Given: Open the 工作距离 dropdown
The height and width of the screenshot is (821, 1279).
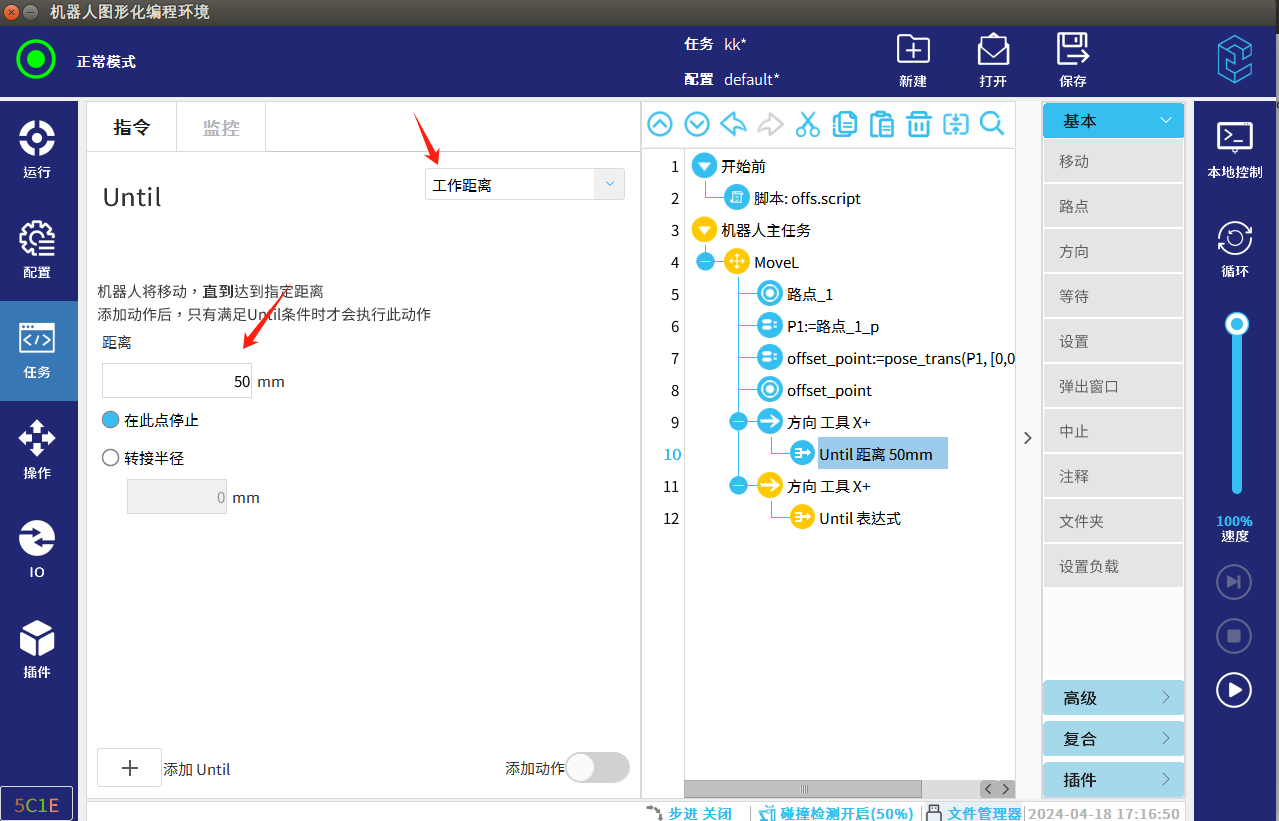Looking at the screenshot, I should [524, 185].
